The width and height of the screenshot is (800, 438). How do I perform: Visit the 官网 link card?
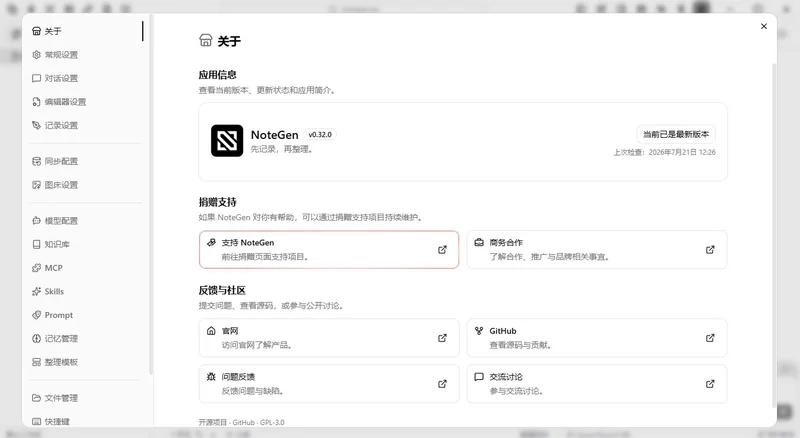coord(329,338)
